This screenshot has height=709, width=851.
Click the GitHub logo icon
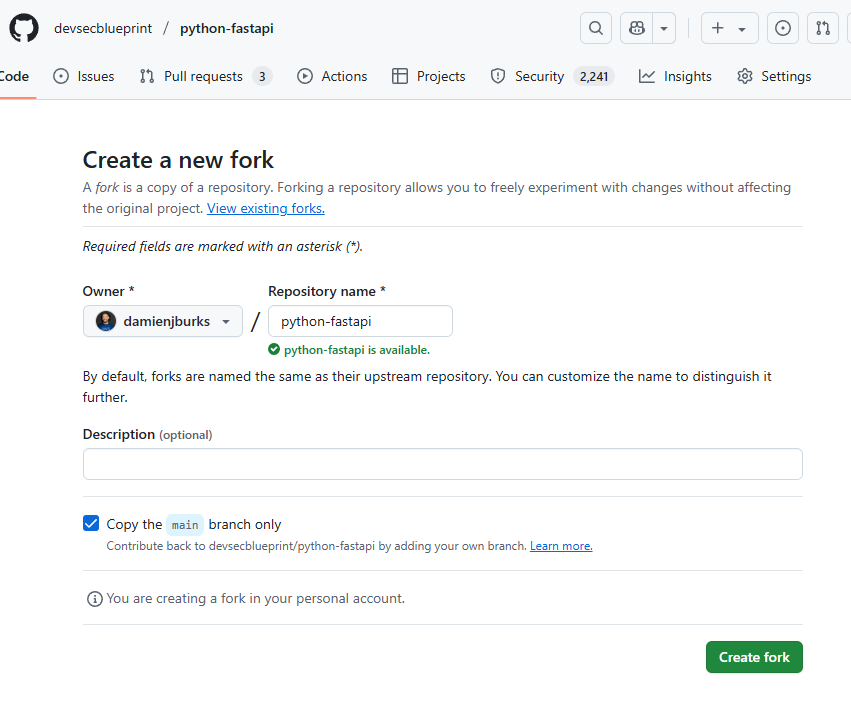pyautogui.click(x=24, y=28)
